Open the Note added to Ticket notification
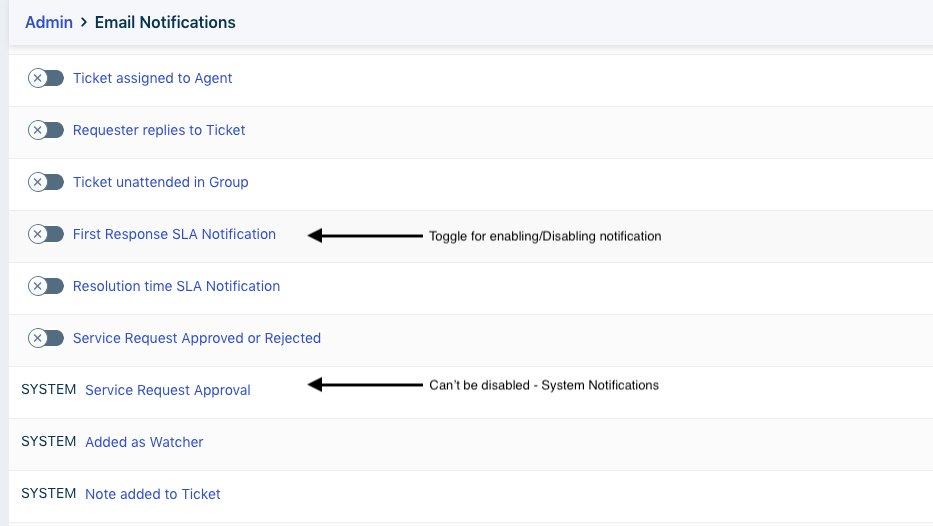 coord(153,494)
